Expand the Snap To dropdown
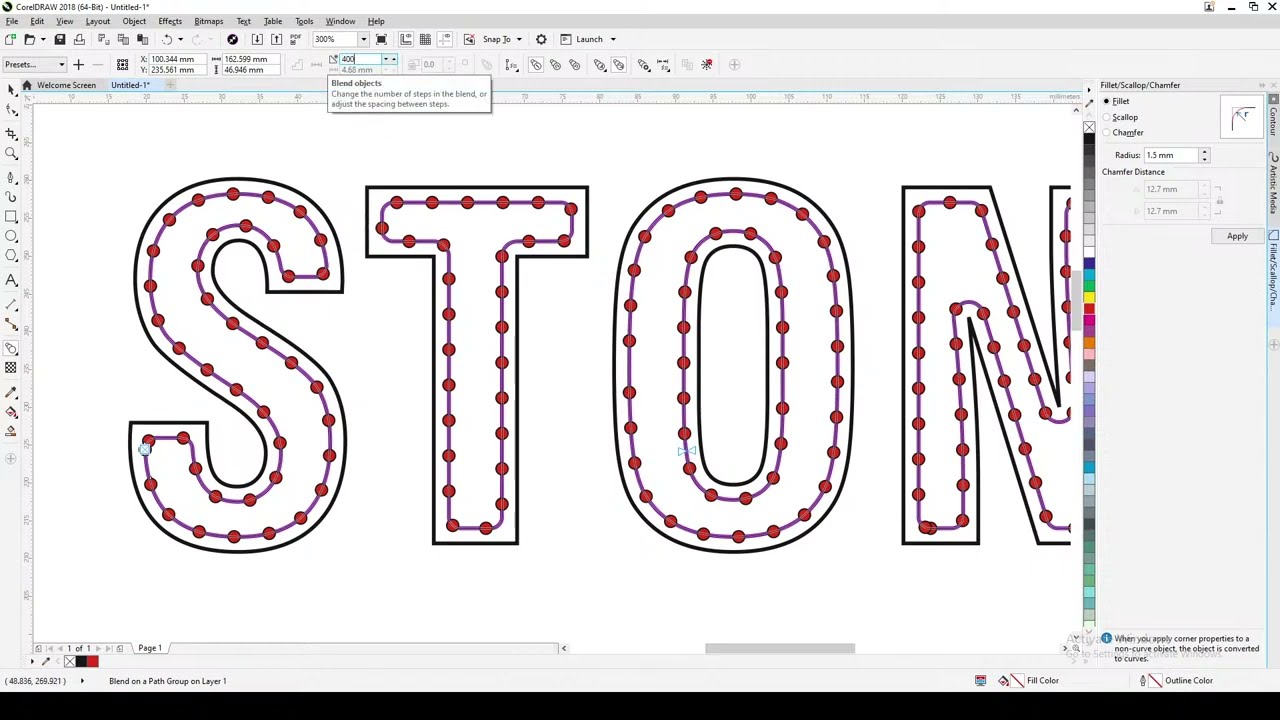Image resolution: width=1280 pixels, height=720 pixels. 518,39
